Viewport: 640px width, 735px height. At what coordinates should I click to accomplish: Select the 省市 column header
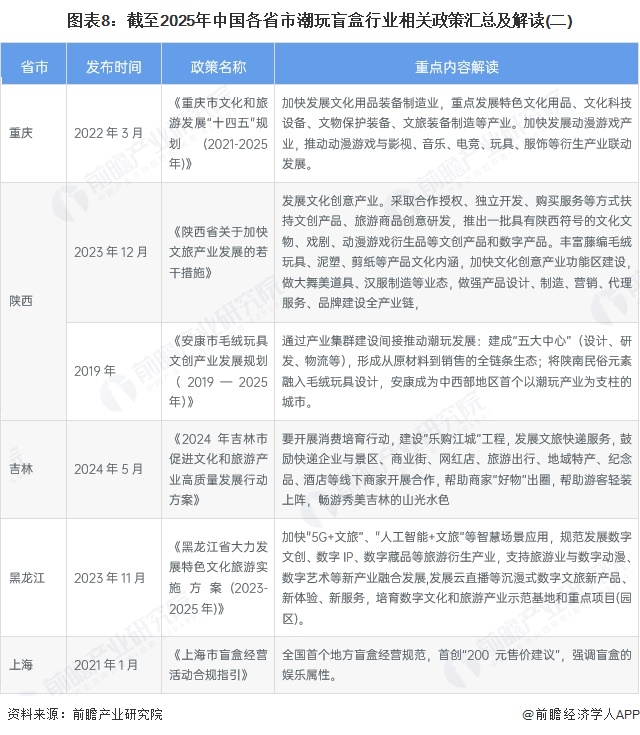coord(33,66)
